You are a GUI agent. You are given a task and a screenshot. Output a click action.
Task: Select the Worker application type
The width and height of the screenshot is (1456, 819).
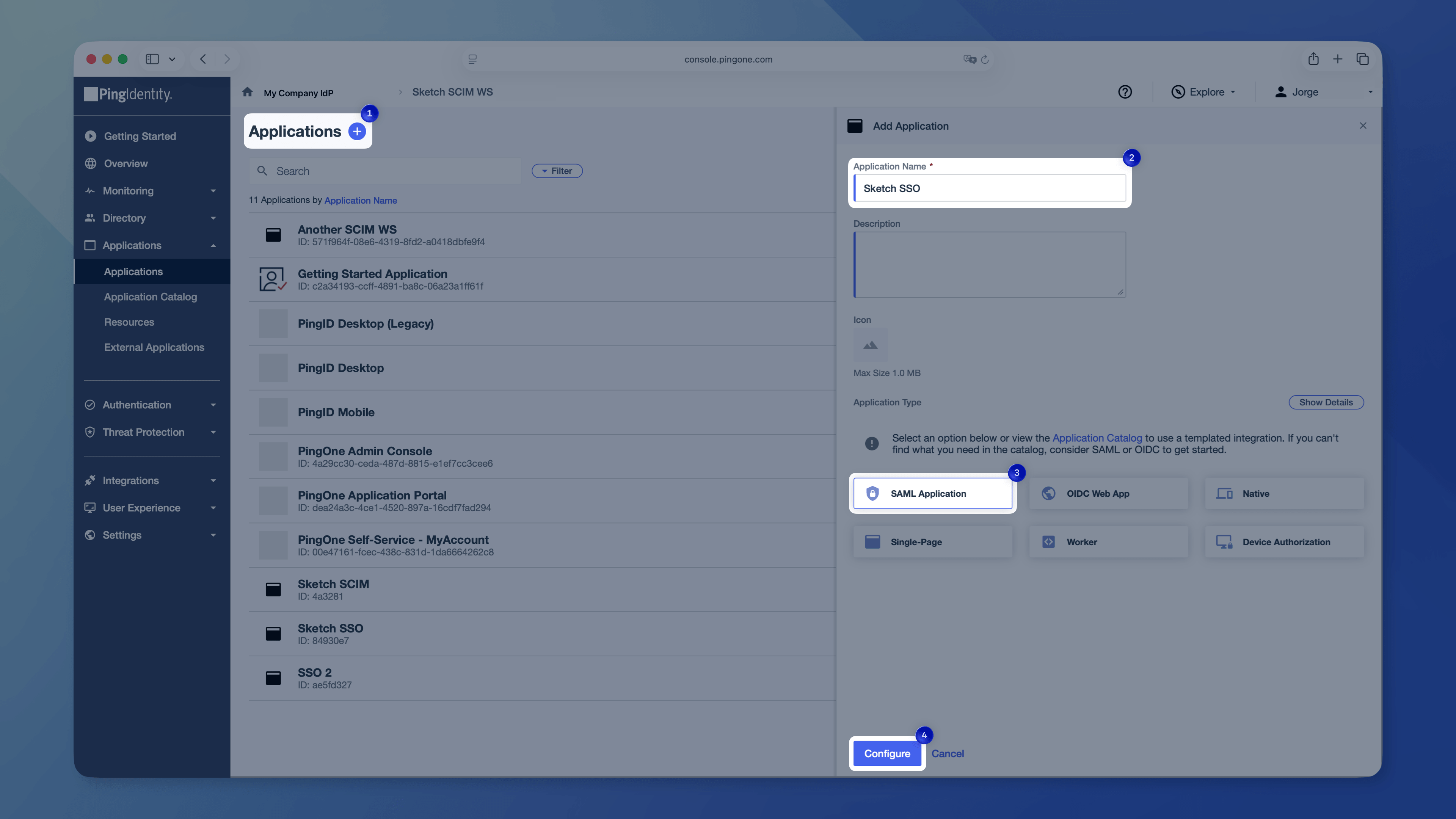click(x=1108, y=541)
